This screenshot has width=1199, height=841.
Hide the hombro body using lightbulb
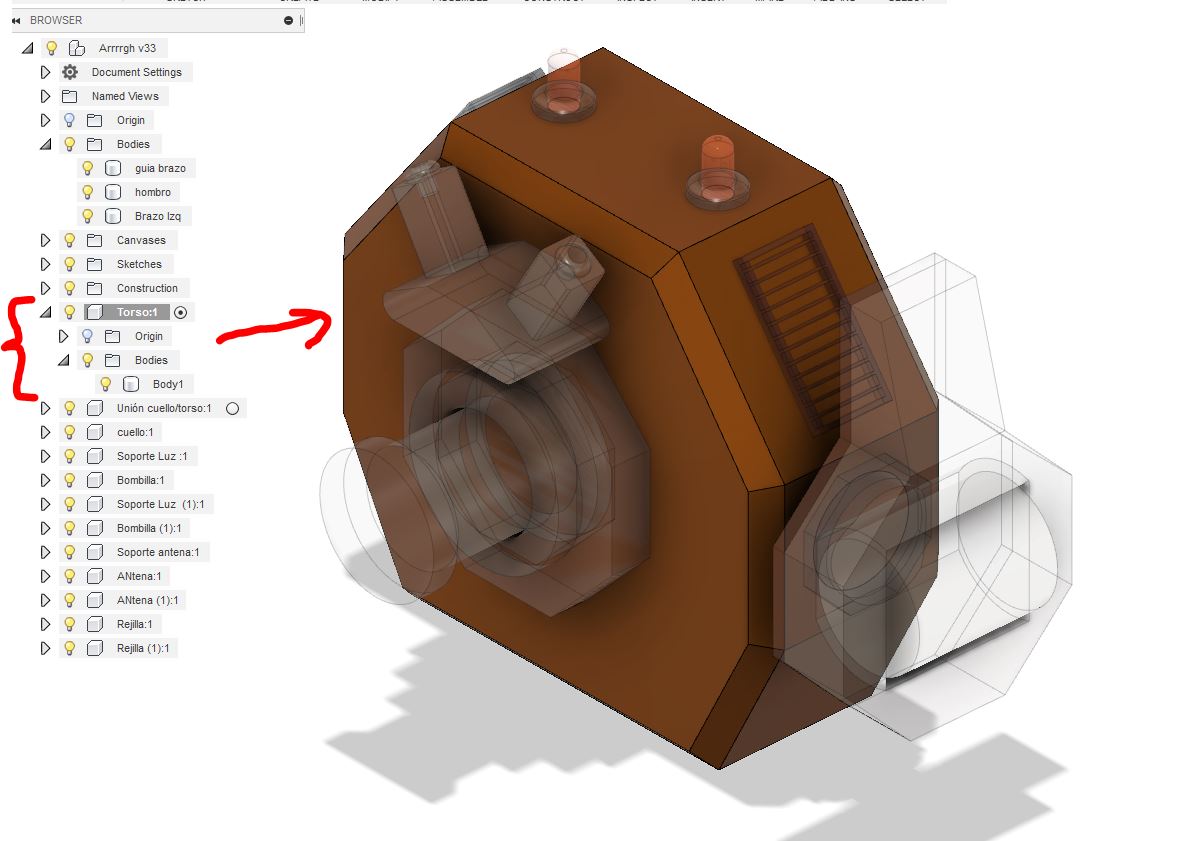point(87,192)
